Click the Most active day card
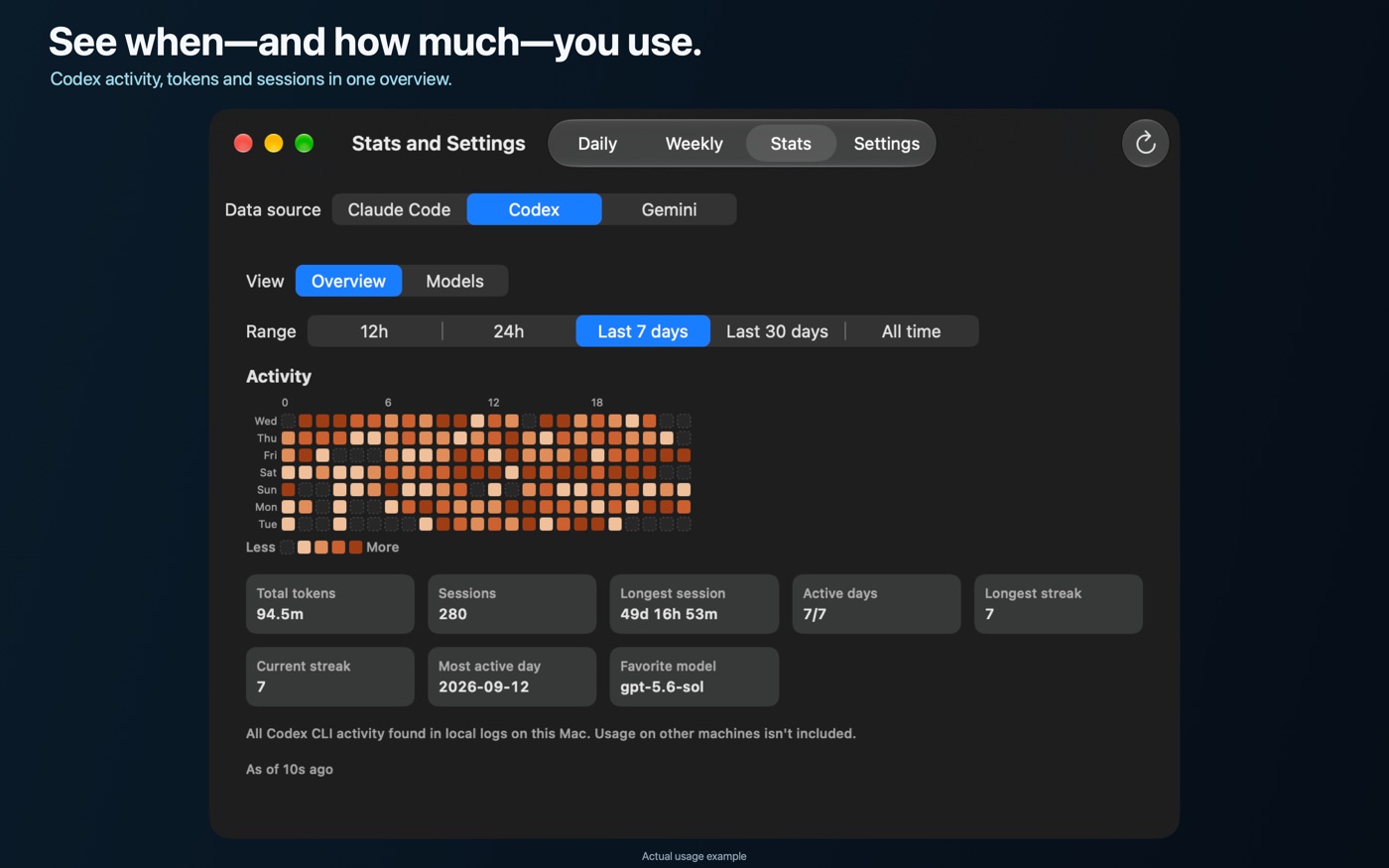1389x868 pixels. [512, 677]
